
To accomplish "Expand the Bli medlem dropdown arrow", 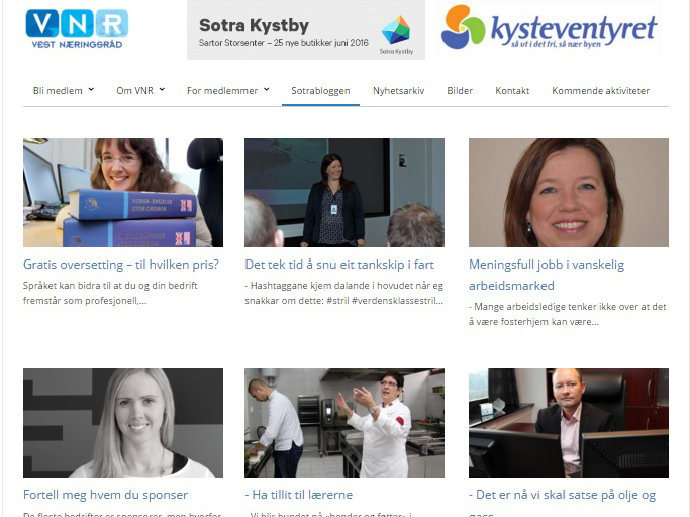I will tap(91, 89).
